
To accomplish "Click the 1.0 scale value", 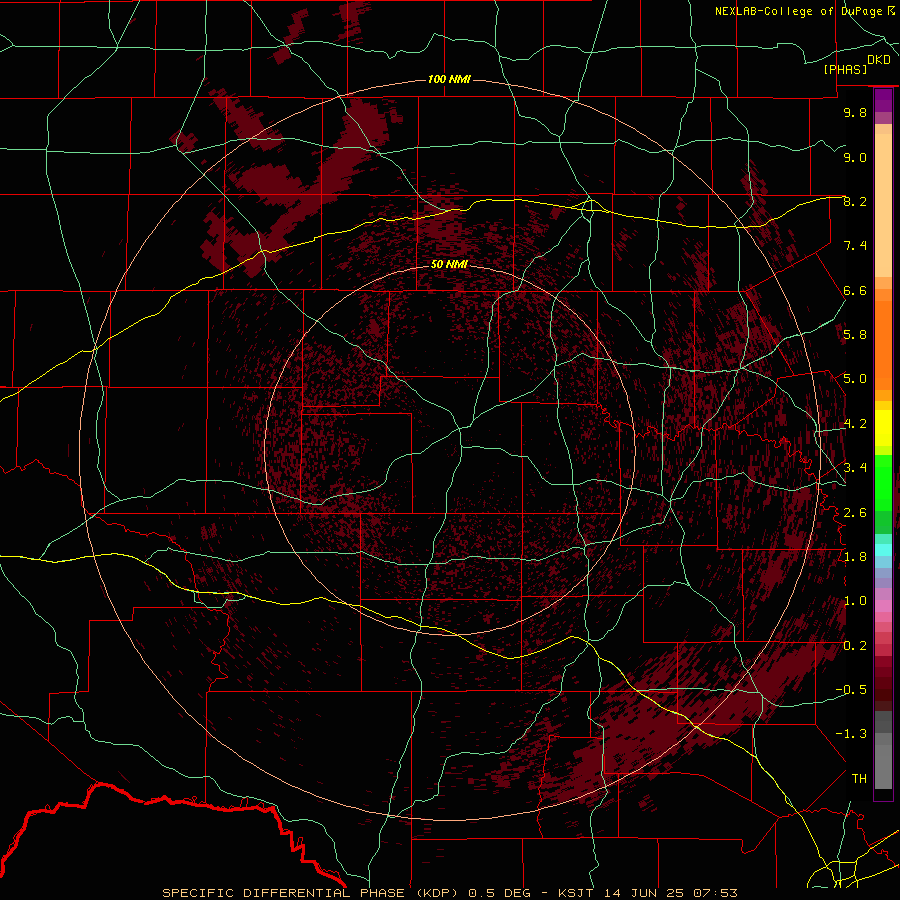I will click(x=855, y=601).
